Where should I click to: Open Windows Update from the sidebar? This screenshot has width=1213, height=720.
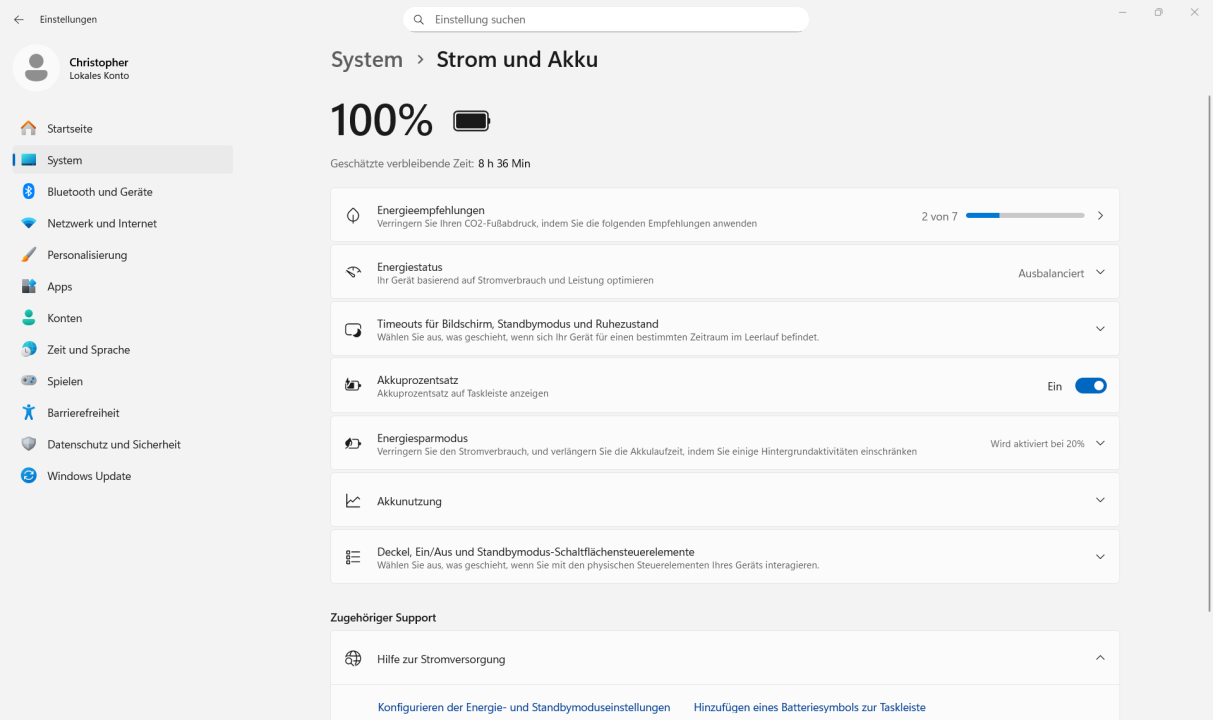pyautogui.click(x=89, y=475)
